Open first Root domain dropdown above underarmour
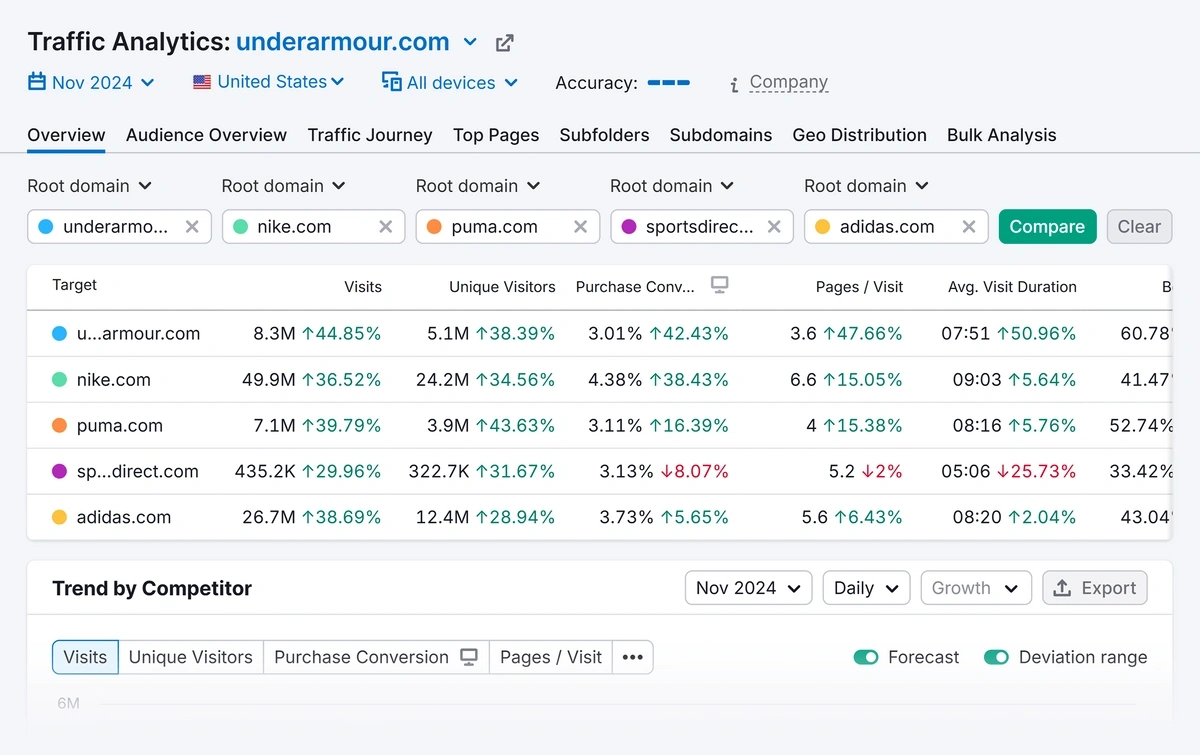 point(90,186)
